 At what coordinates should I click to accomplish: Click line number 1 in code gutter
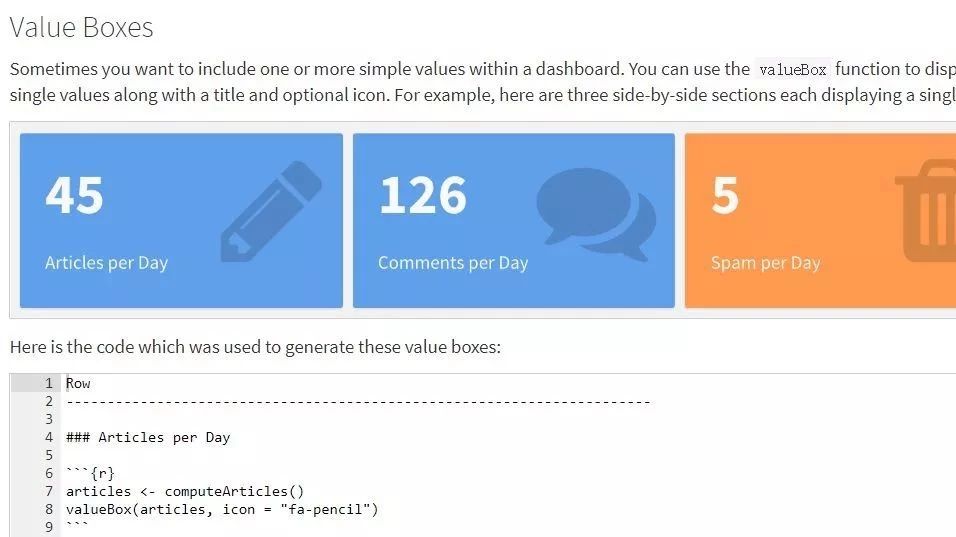49,383
